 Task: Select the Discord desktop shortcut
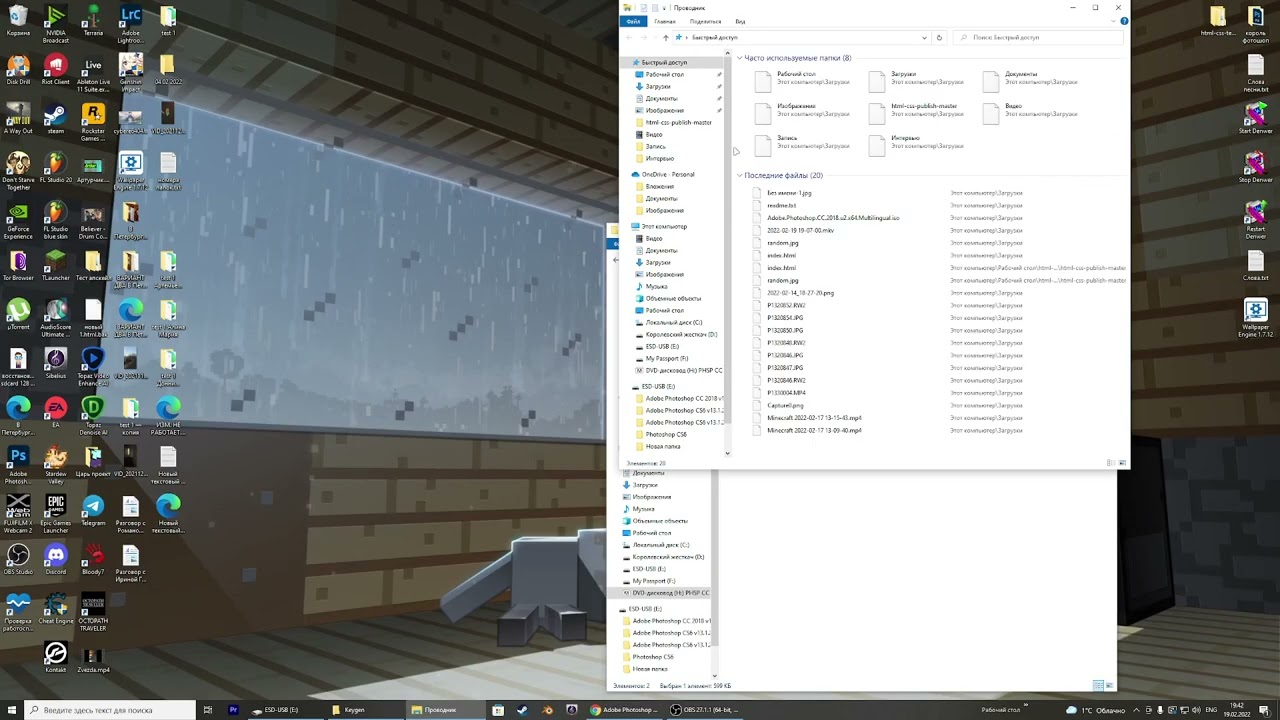tap(56, 561)
